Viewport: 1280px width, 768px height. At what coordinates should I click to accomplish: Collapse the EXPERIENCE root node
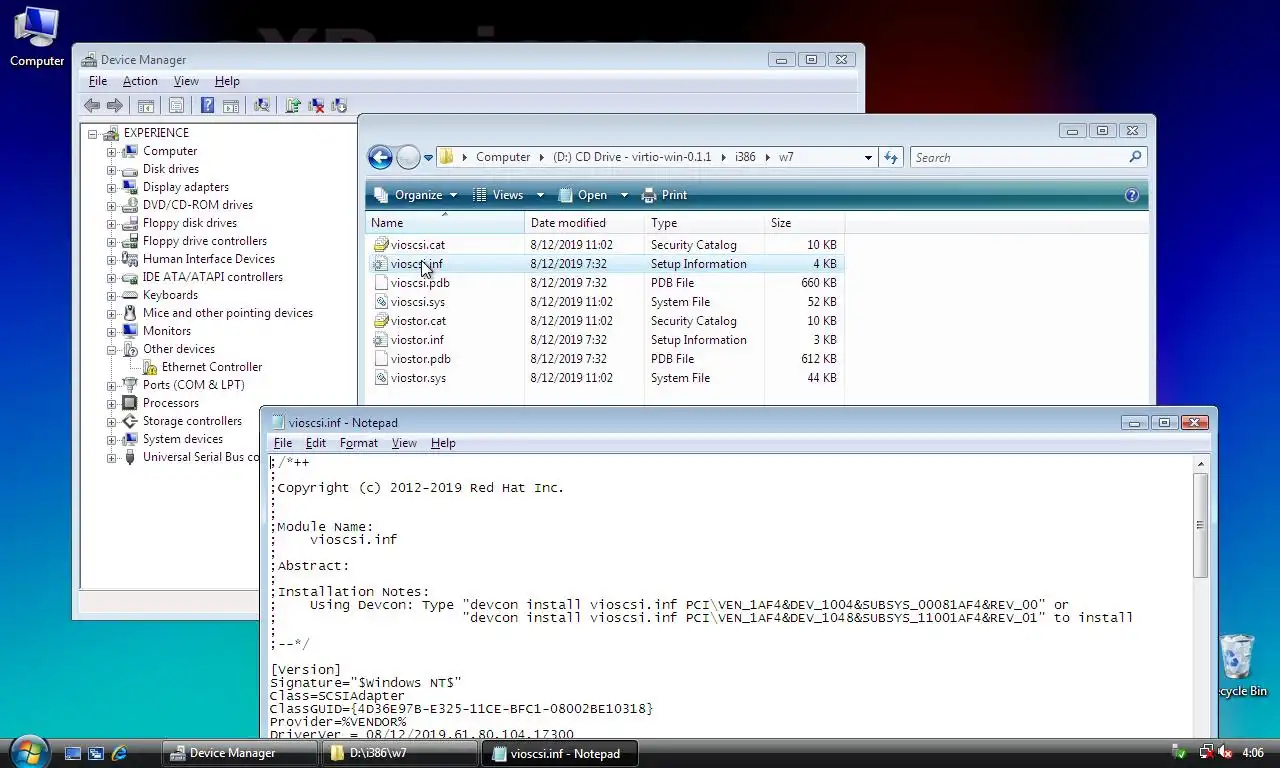pos(93,133)
